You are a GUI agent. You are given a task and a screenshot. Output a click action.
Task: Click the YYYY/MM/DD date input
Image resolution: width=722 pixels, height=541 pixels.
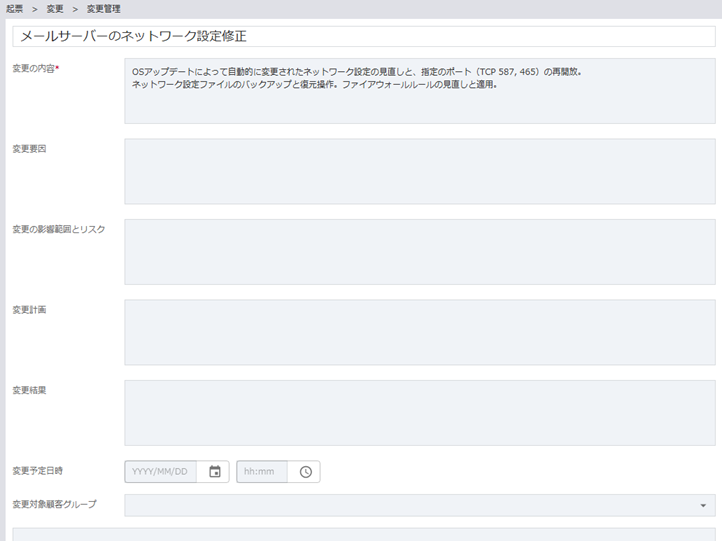161,472
